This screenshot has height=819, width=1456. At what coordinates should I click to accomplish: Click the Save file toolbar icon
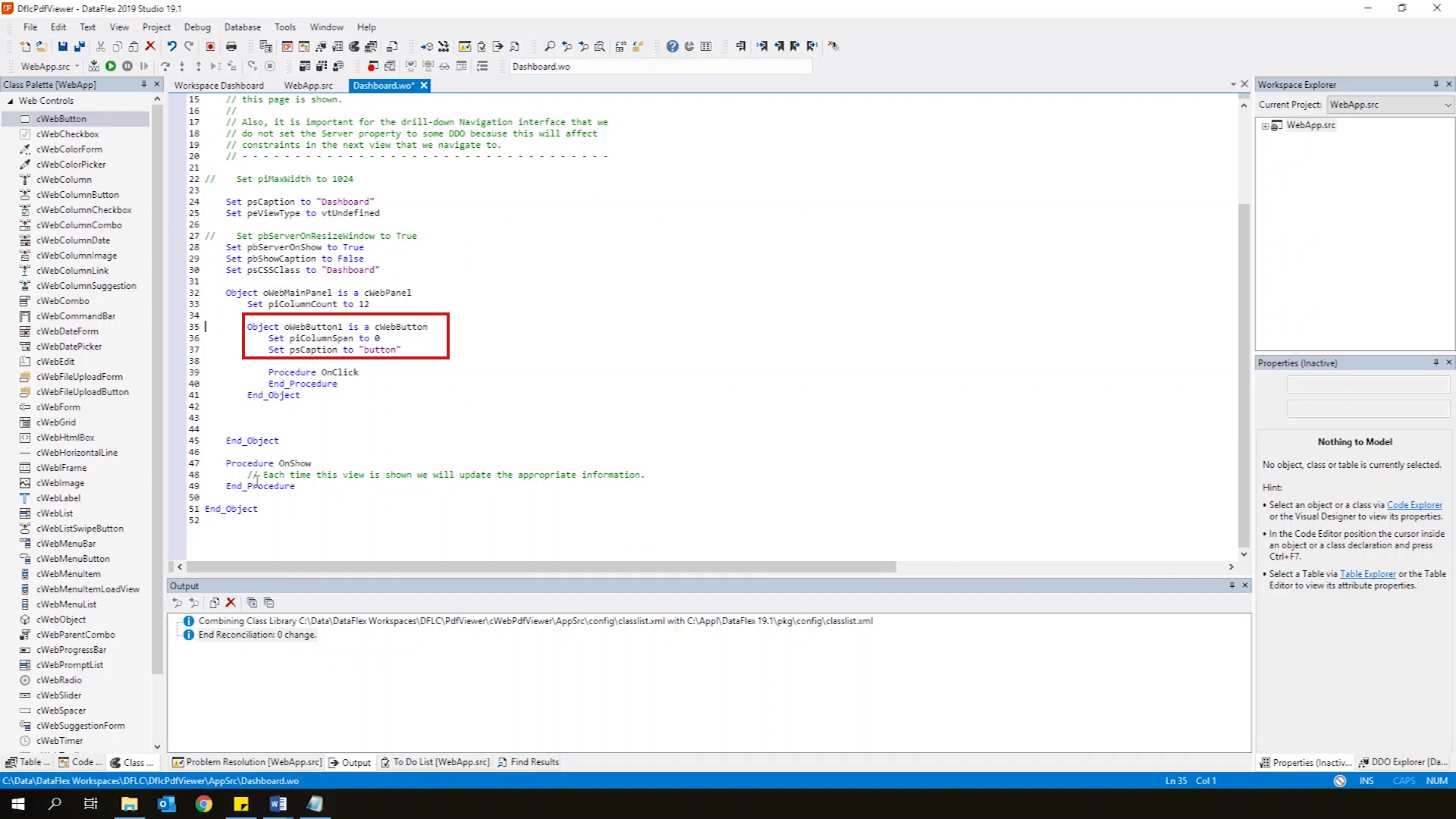click(x=63, y=46)
